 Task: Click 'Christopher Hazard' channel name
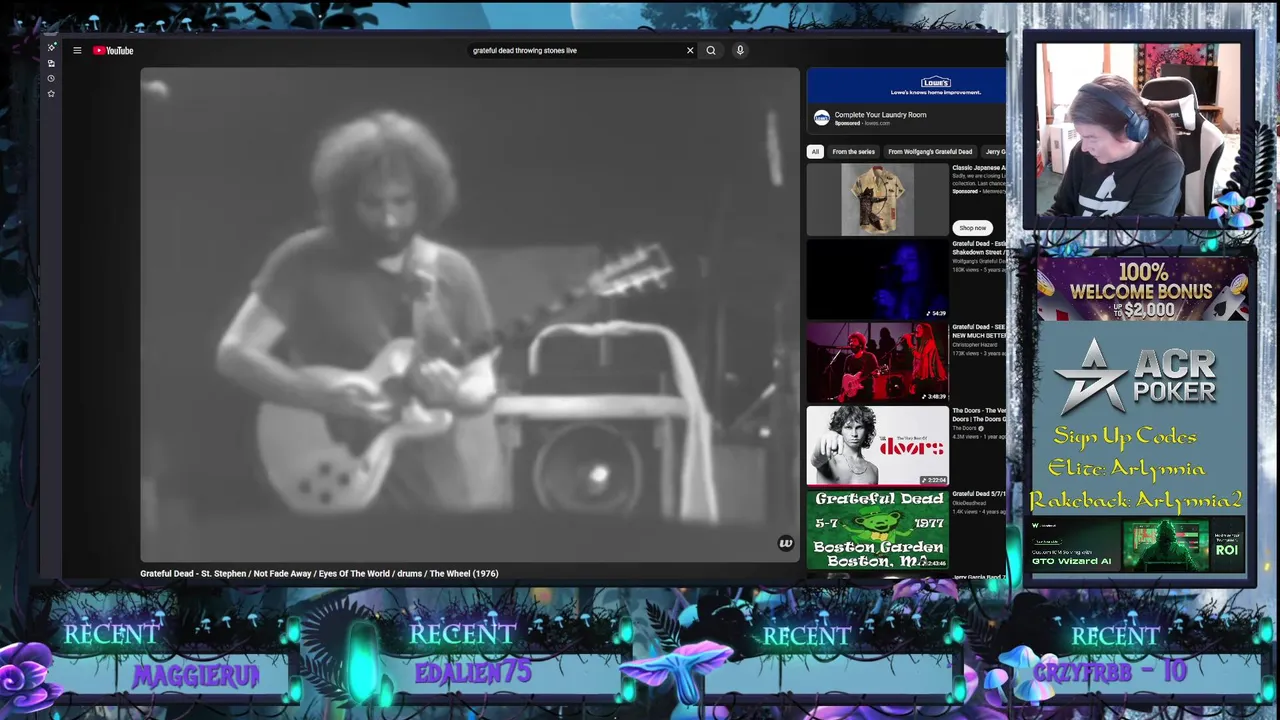[974, 345]
